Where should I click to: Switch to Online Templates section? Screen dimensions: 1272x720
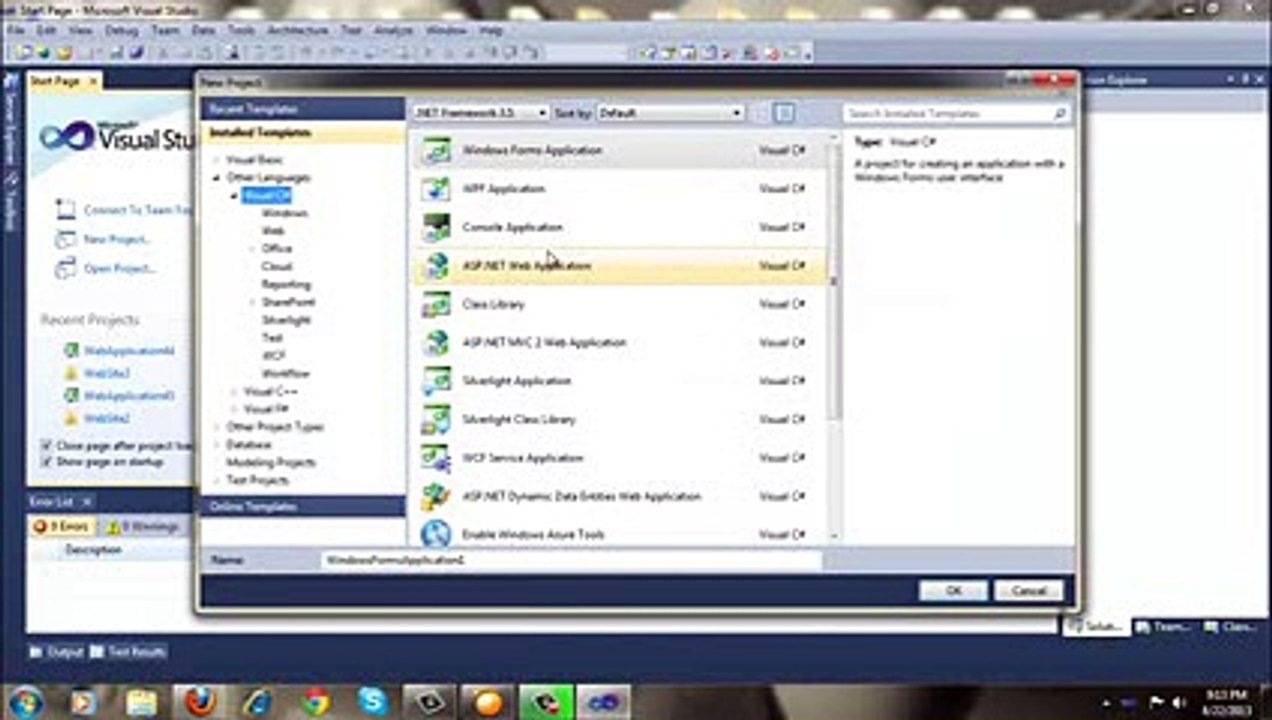pos(302,506)
